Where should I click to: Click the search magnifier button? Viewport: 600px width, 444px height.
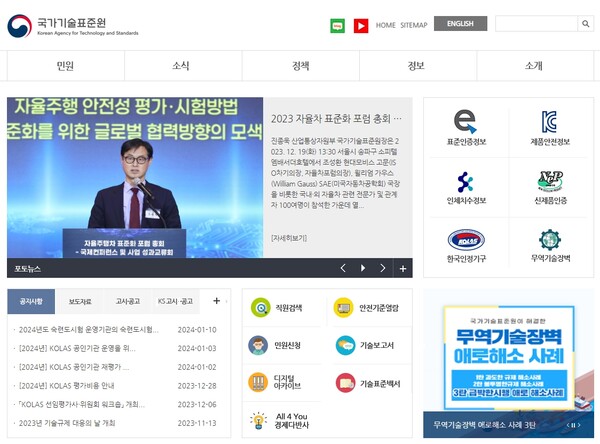pos(585,24)
